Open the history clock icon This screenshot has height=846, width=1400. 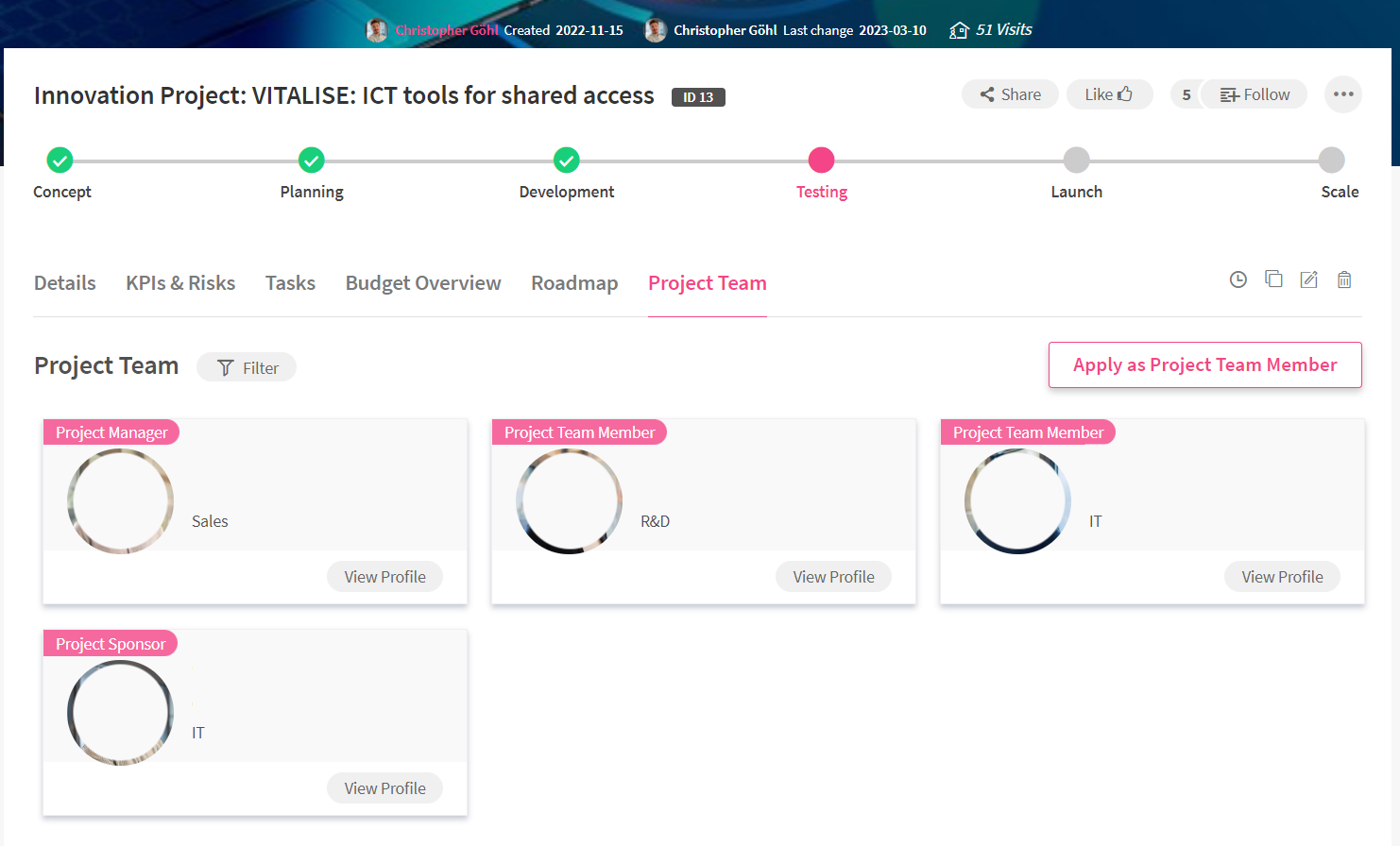[x=1238, y=279]
